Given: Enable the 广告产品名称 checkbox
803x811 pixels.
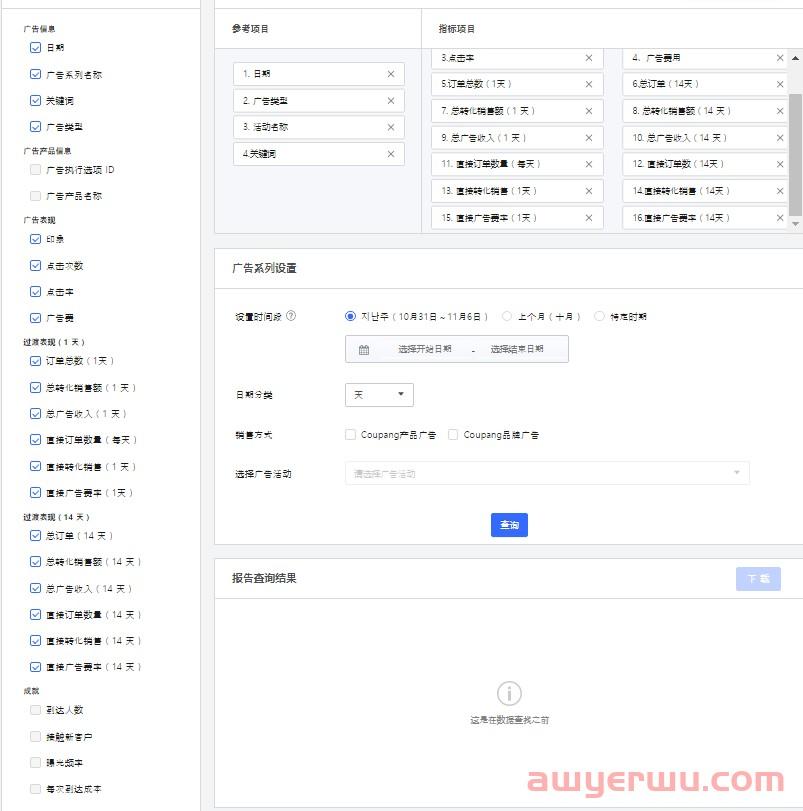Looking at the screenshot, I should (x=36, y=196).
